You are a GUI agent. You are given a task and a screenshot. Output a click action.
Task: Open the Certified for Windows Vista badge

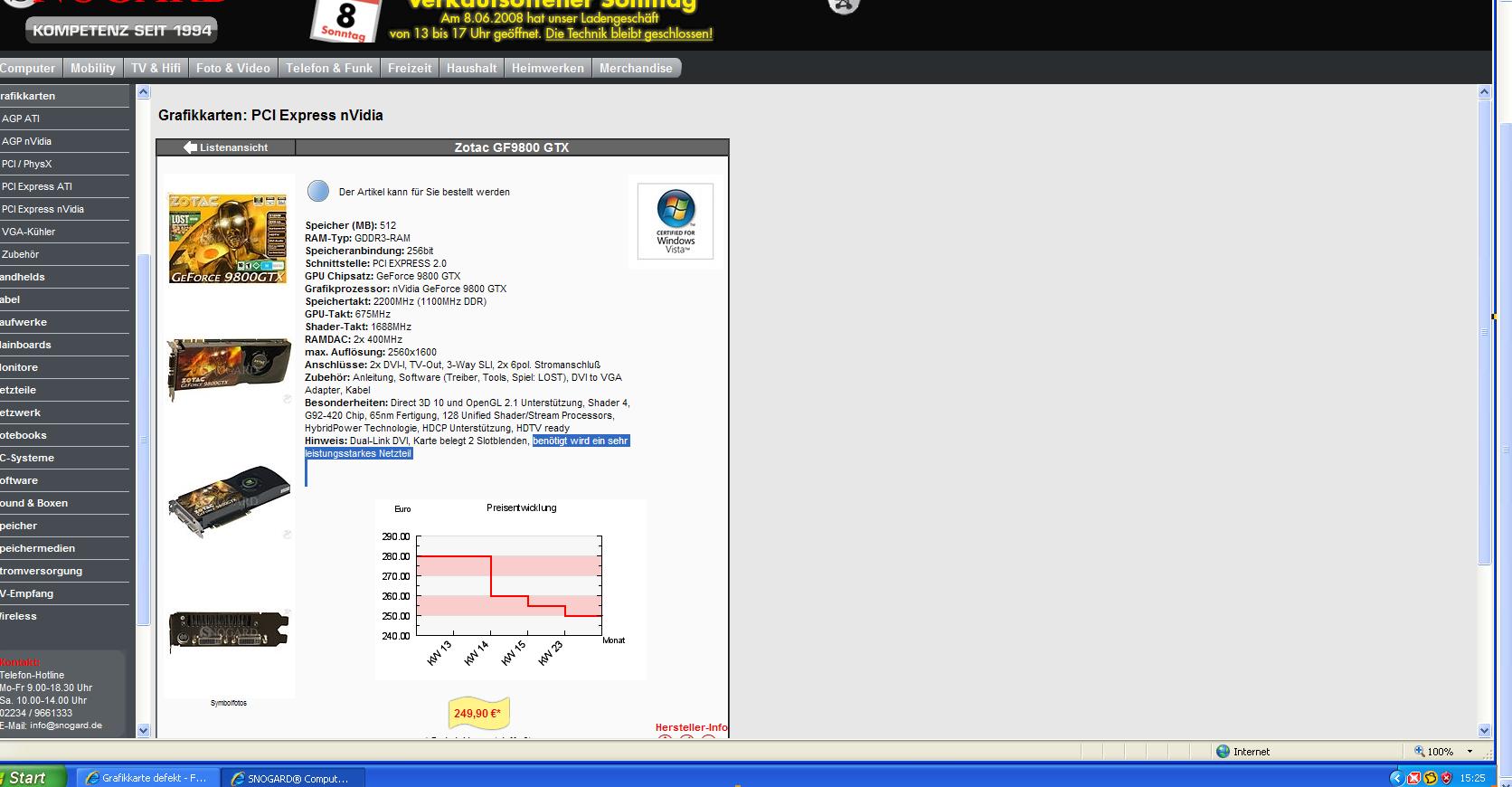click(x=676, y=222)
